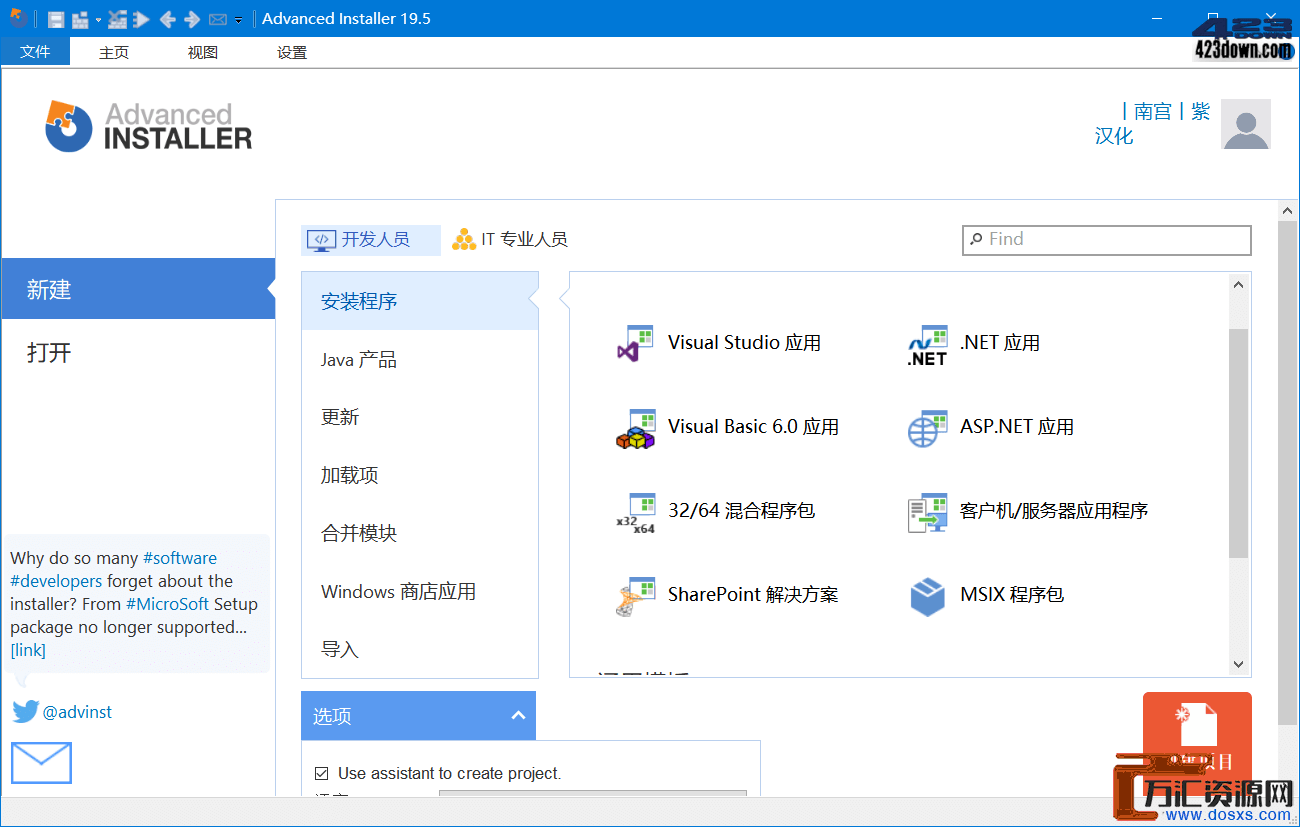Click the orange create project button

point(1197,744)
